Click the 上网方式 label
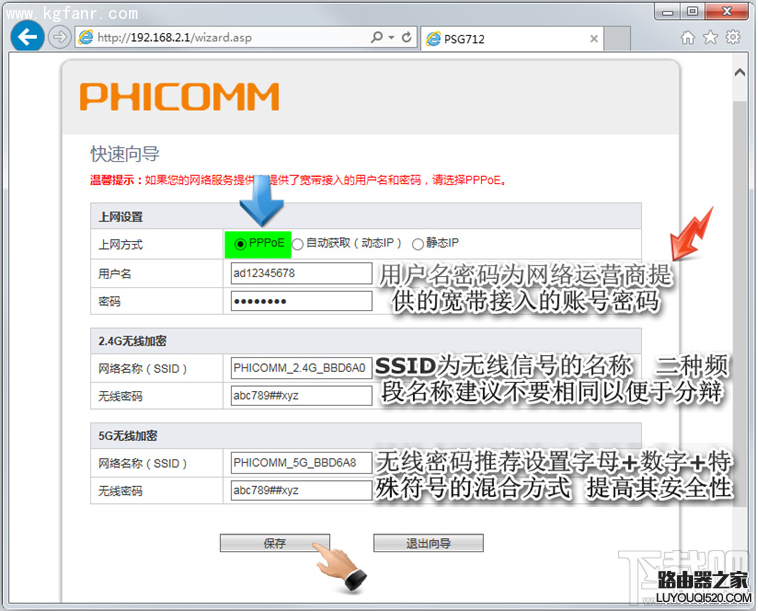The image size is (758, 611). click(121, 245)
